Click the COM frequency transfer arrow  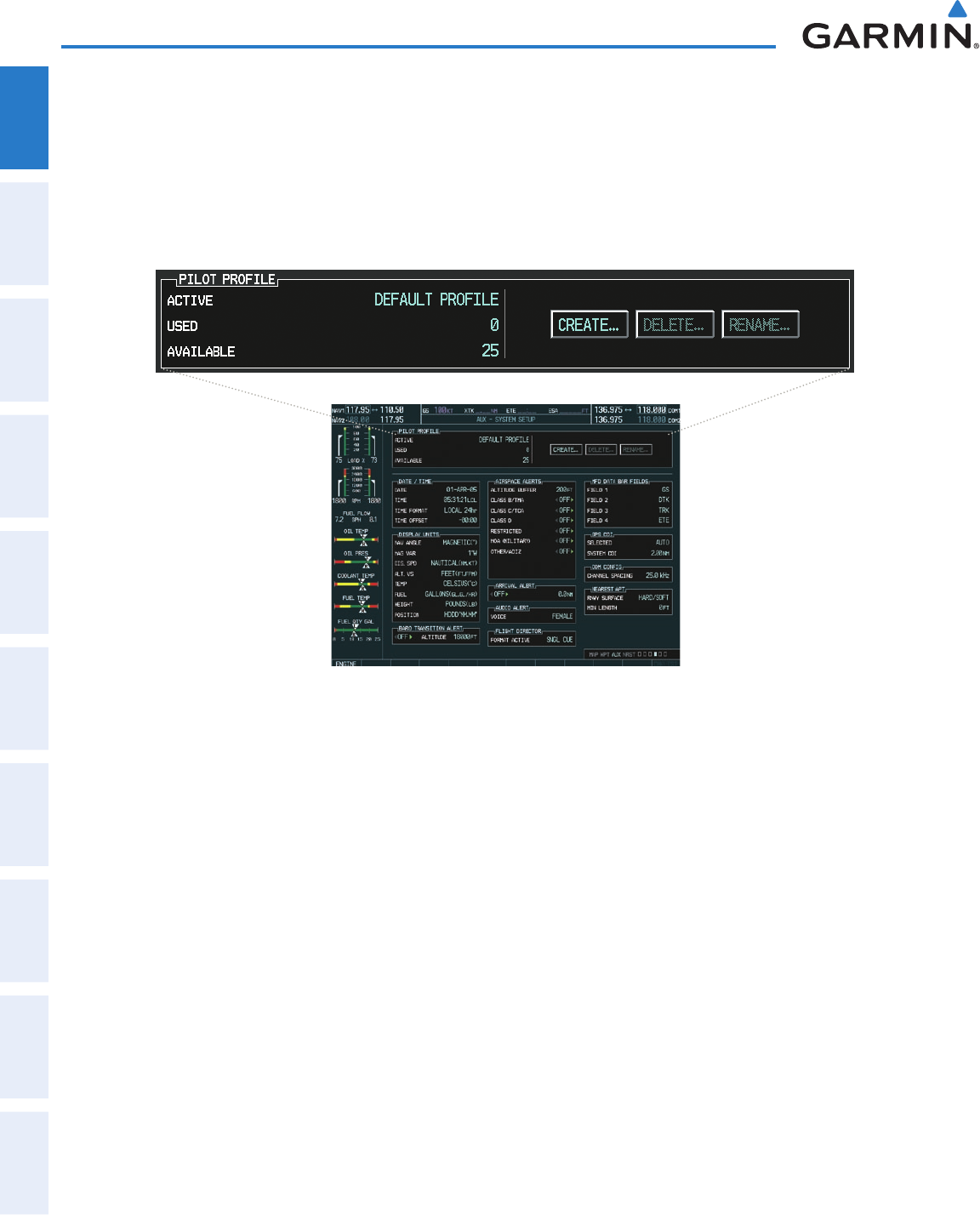pos(629,410)
